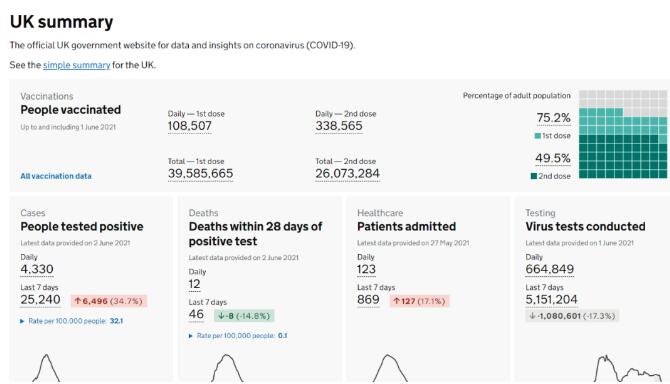Click the 1st dose legend swatch

538,136
